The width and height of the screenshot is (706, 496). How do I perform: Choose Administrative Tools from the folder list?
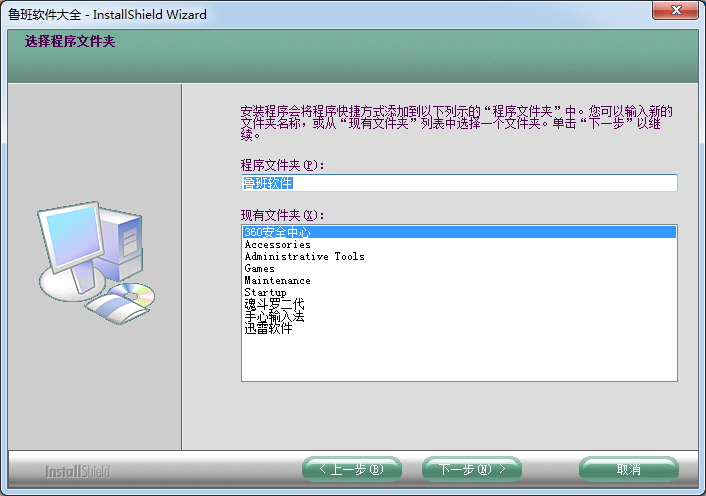click(304, 256)
